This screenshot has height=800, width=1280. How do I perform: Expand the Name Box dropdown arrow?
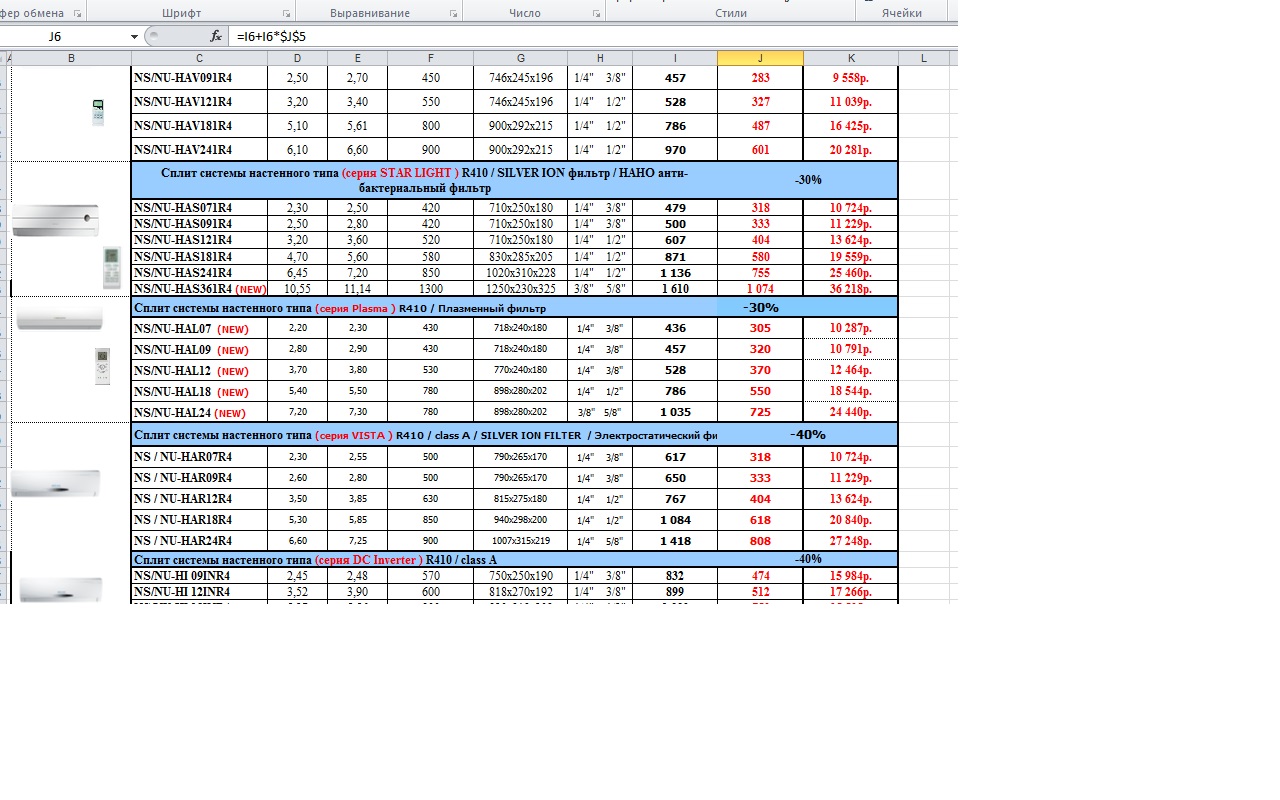[134, 37]
